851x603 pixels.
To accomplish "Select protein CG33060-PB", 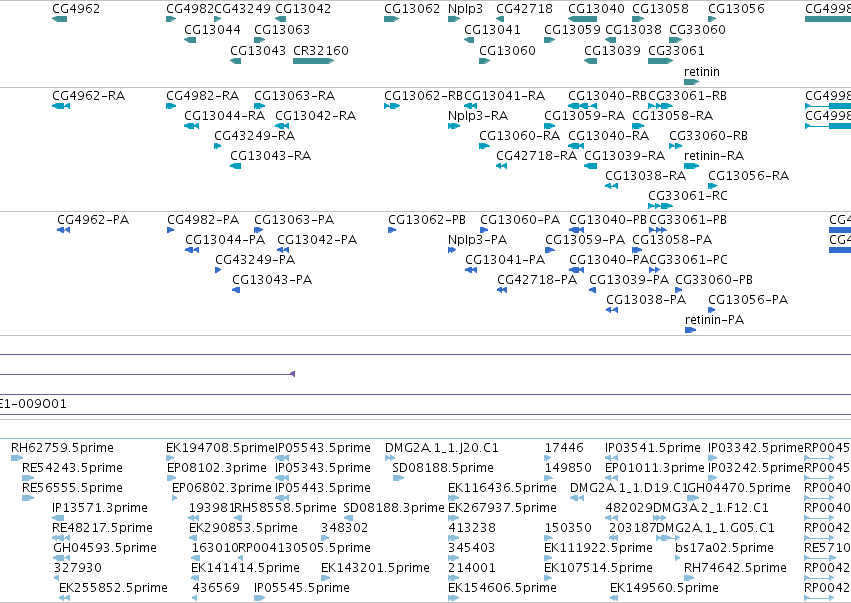I will [714, 280].
